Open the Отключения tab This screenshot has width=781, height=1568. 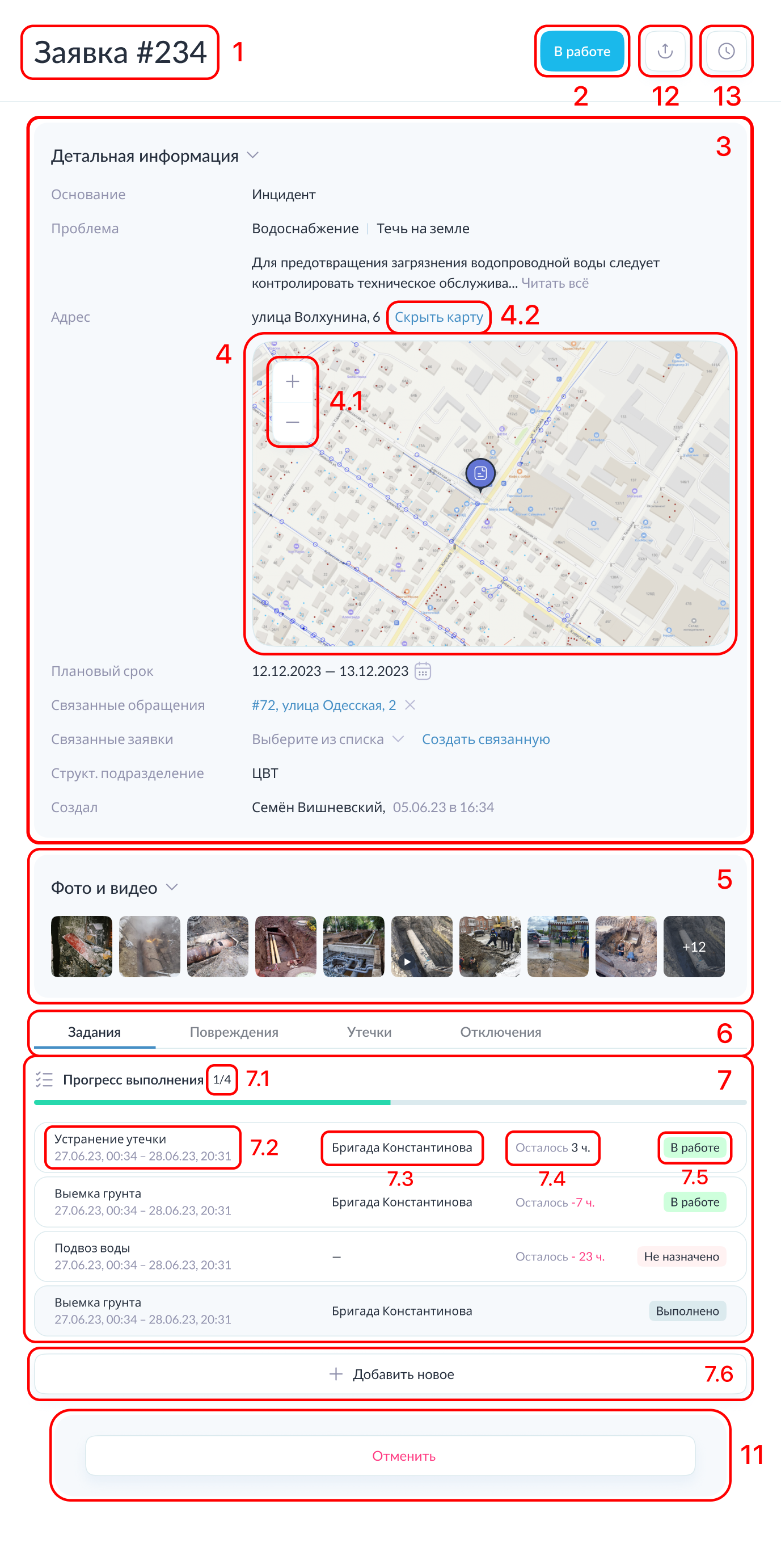[x=500, y=1032]
